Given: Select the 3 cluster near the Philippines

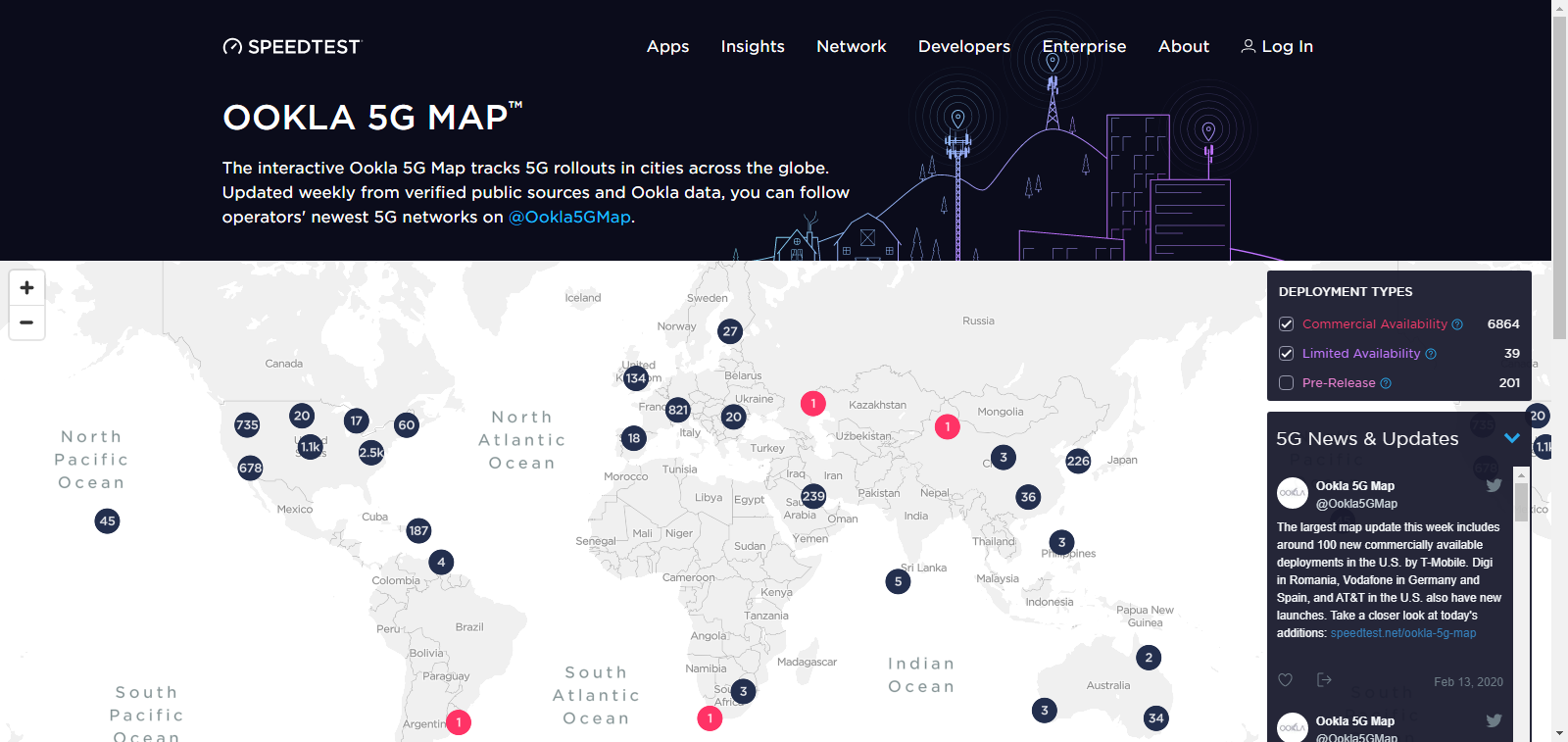Looking at the screenshot, I should pos(1061,542).
